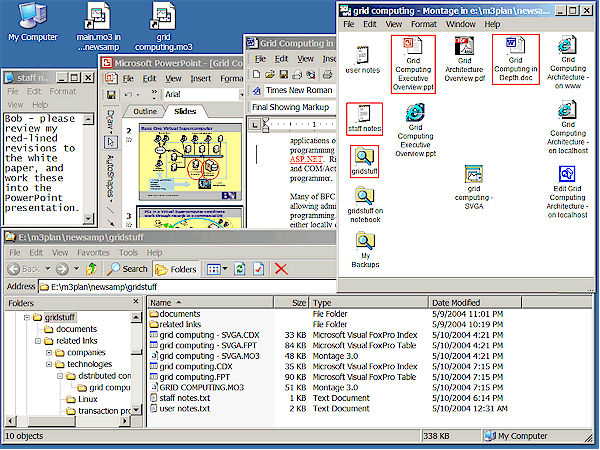Open the Back history dropdown arrow in Explorer

[x=47, y=269]
